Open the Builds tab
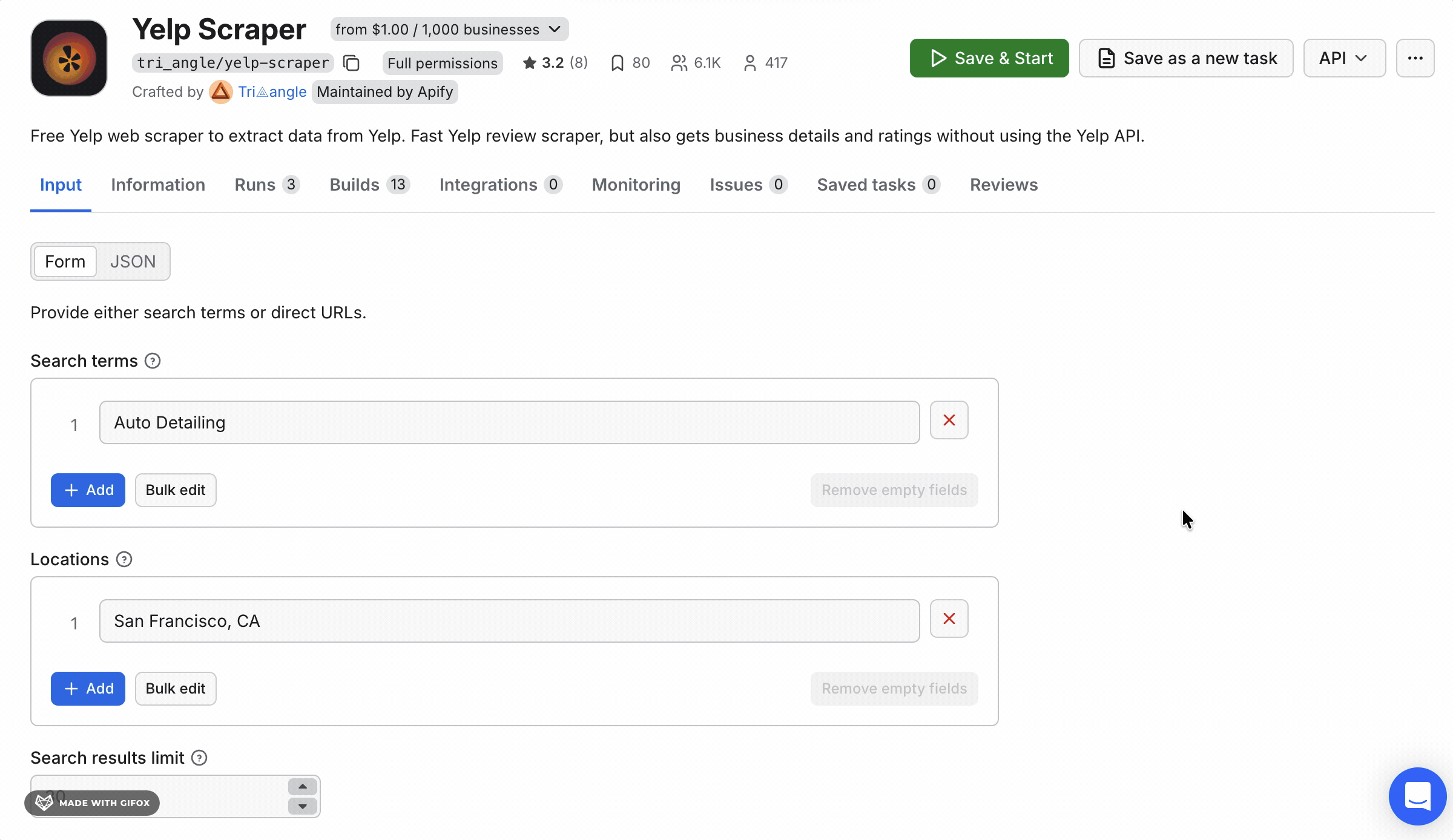 (x=370, y=185)
